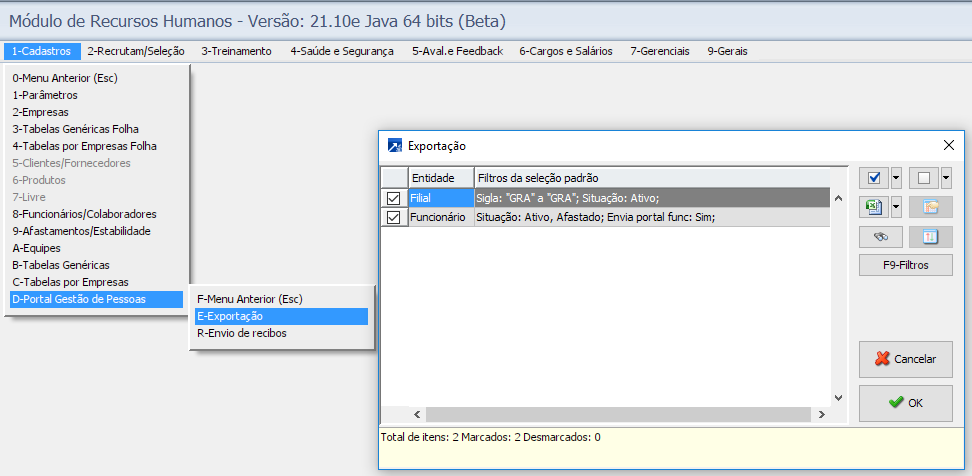
Task: Click the Entidade column header
Action: pyautogui.click(x=441, y=178)
